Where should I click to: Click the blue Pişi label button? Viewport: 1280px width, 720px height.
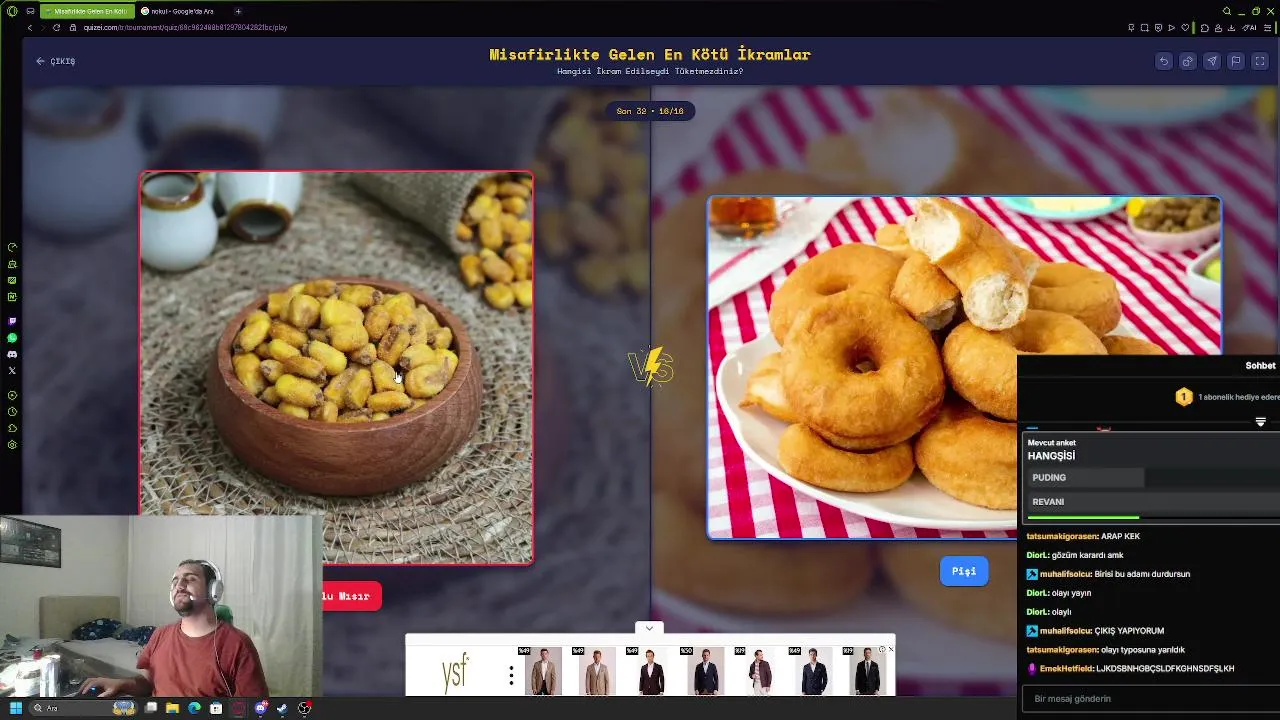click(964, 571)
